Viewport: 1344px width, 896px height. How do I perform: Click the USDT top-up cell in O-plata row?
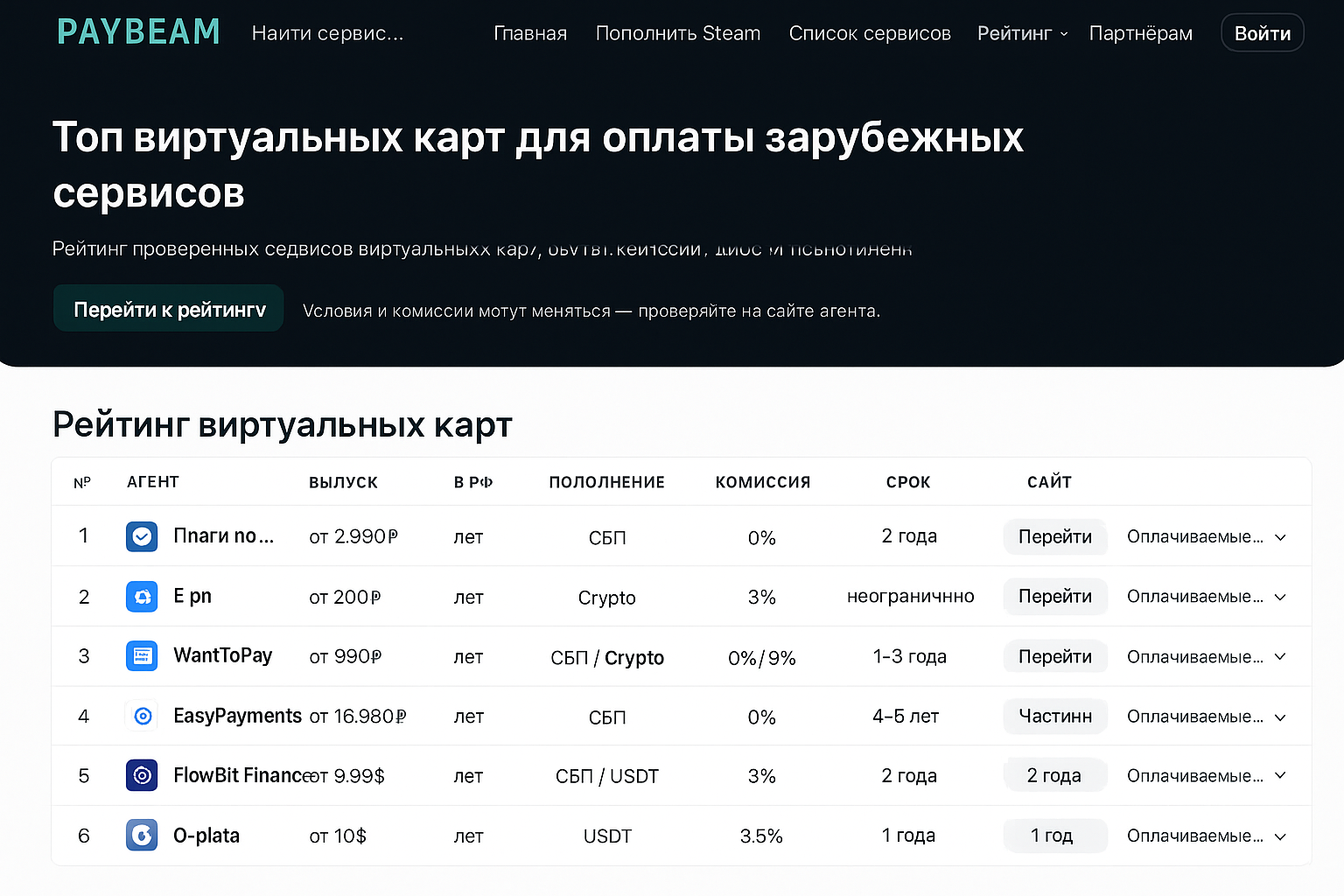(607, 836)
